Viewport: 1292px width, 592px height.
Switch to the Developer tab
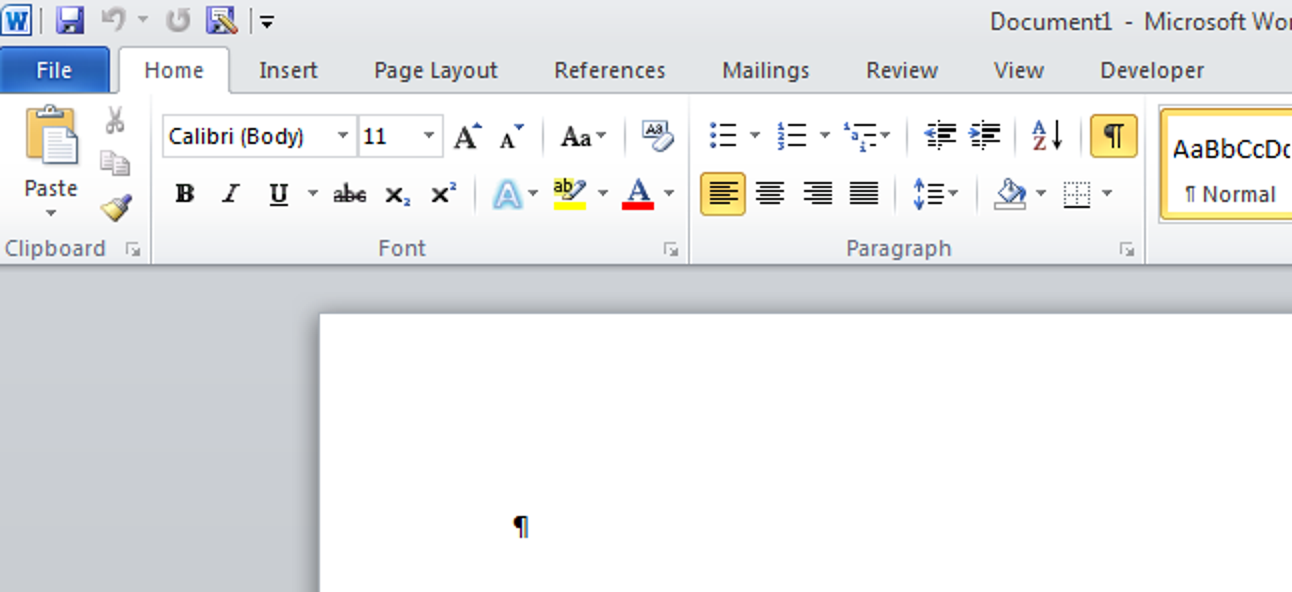[x=1152, y=70]
